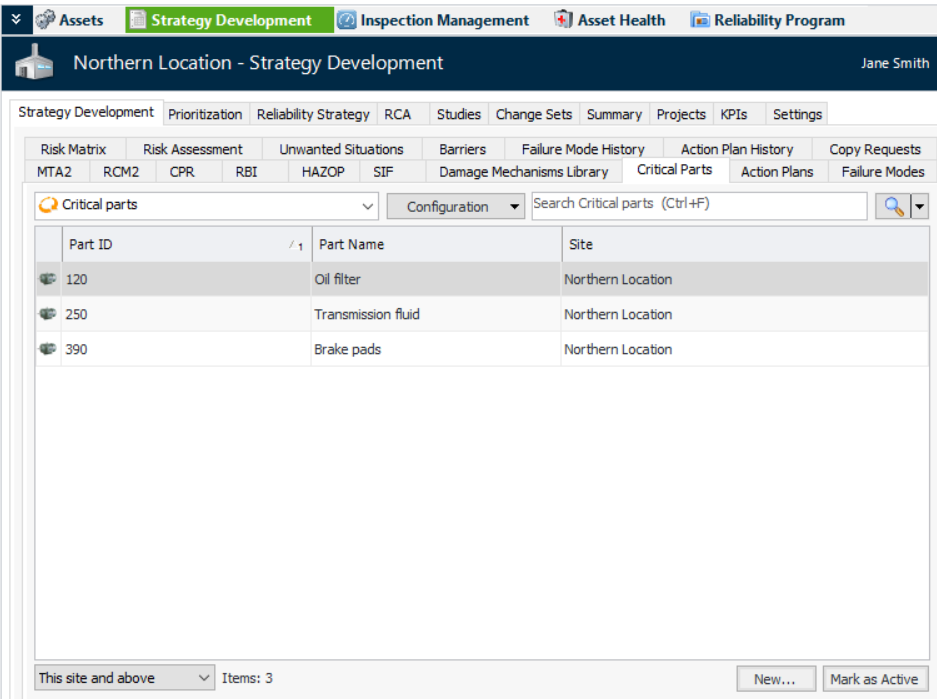
Task: Select the Brake pads part name
Action: [347, 350]
